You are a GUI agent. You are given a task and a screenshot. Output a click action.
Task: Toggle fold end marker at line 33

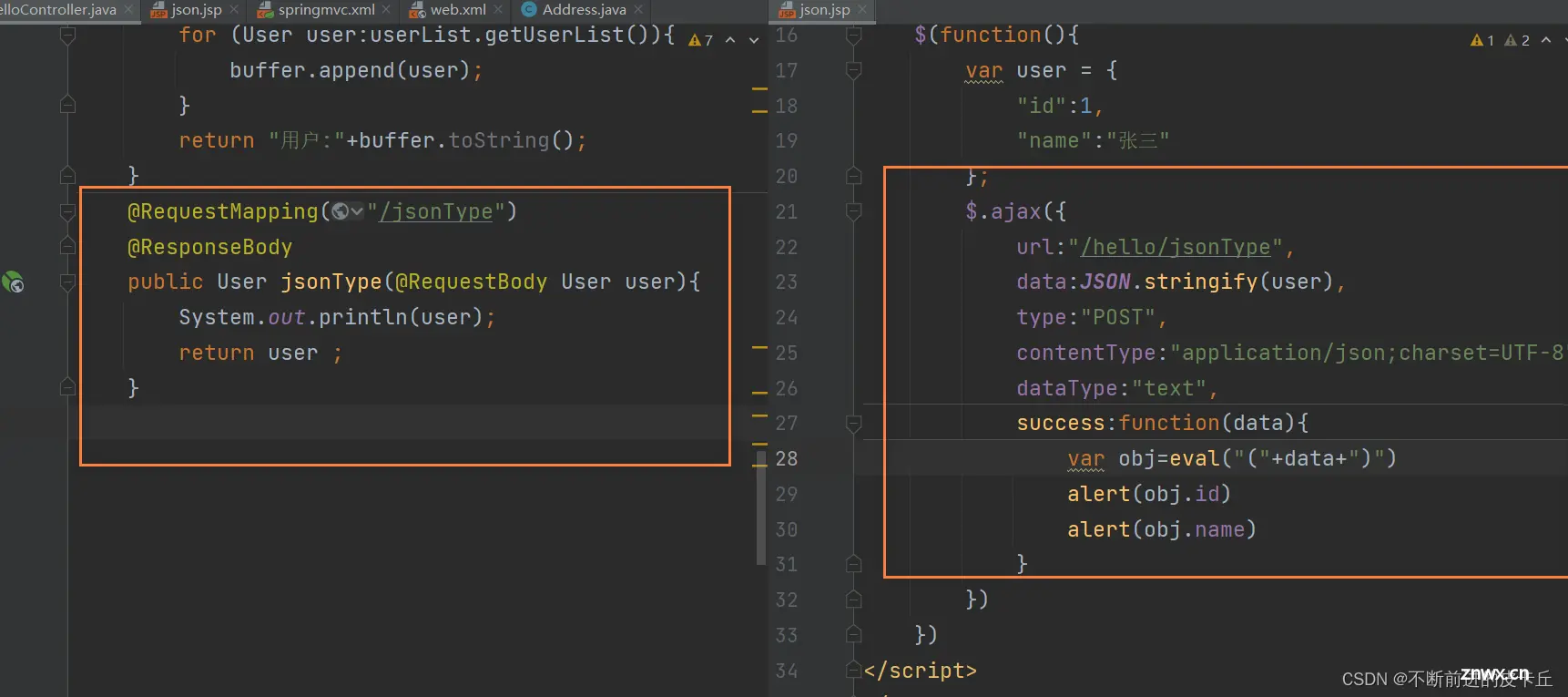(x=854, y=634)
